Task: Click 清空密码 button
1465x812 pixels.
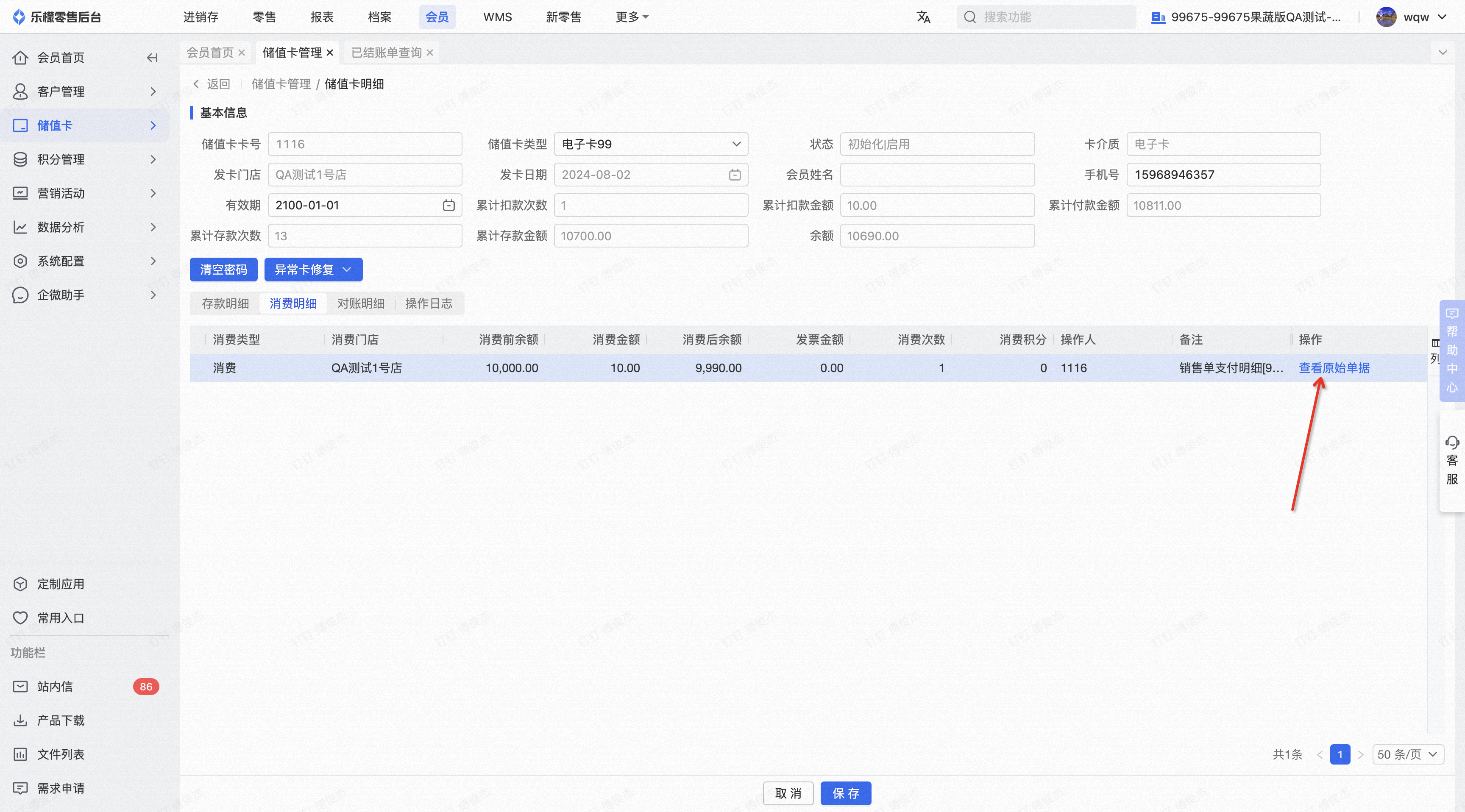Action: pyautogui.click(x=223, y=270)
